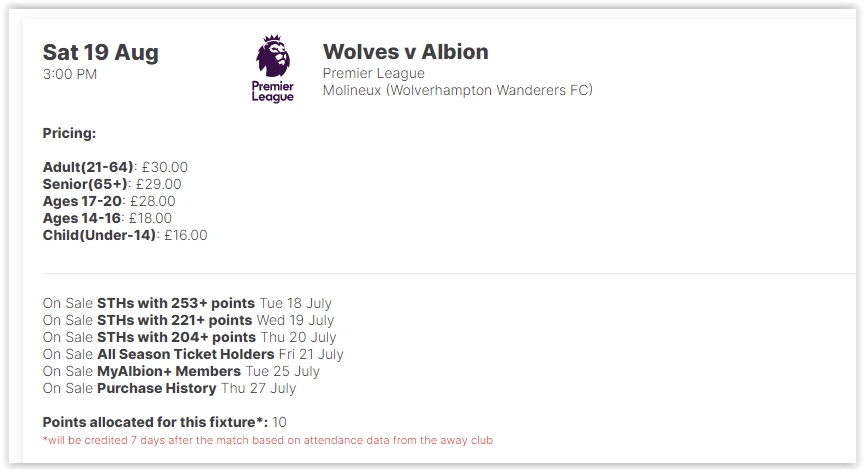
Task: Click the Pricing heading
Action: (69, 133)
